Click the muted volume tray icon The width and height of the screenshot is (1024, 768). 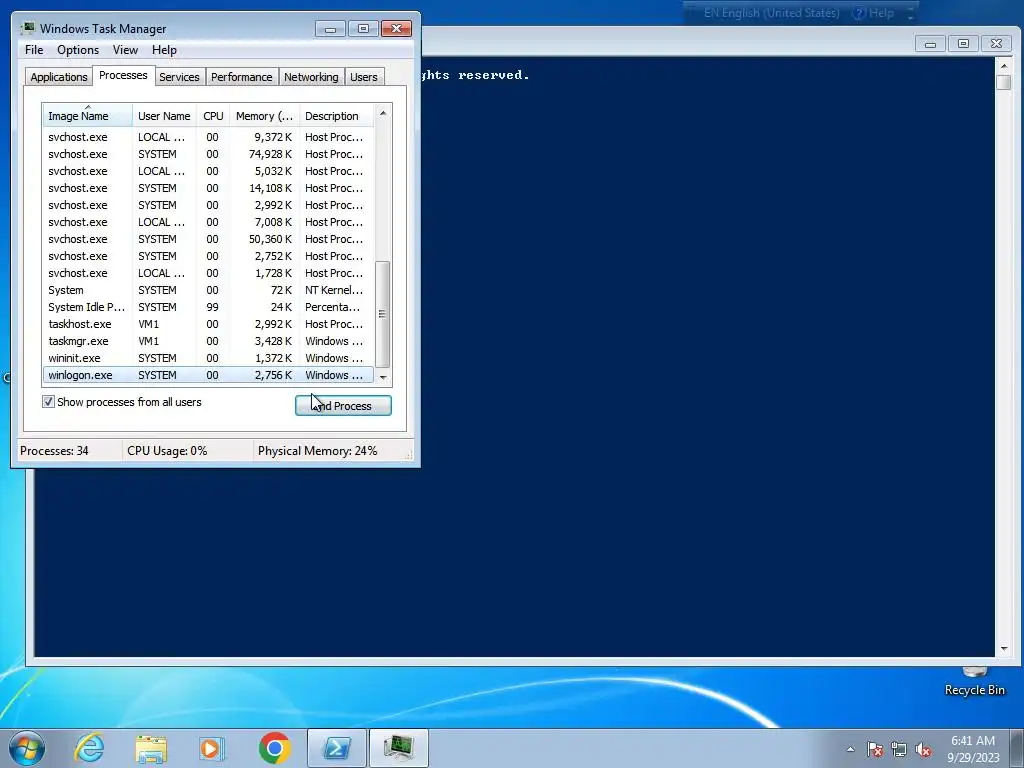coord(923,749)
